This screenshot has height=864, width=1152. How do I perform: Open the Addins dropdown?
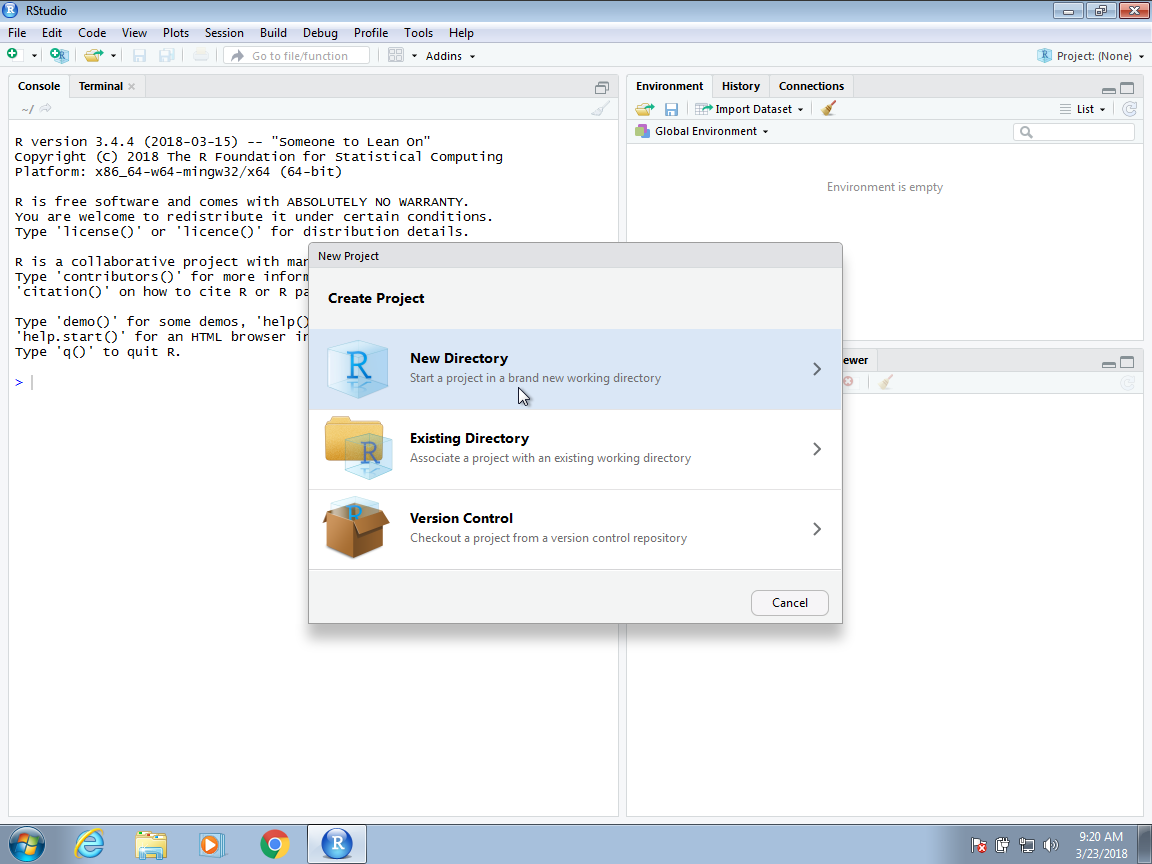tap(450, 56)
